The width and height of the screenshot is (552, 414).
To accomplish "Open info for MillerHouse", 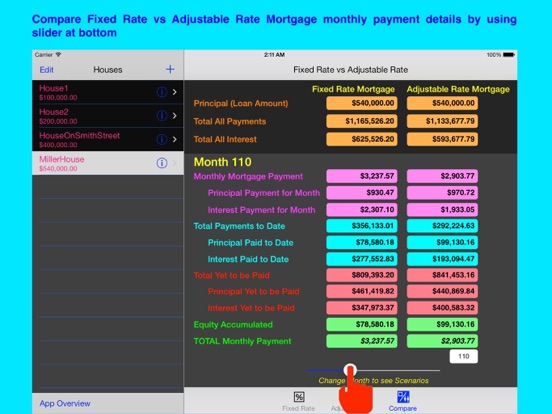I will pyautogui.click(x=162, y=163).
